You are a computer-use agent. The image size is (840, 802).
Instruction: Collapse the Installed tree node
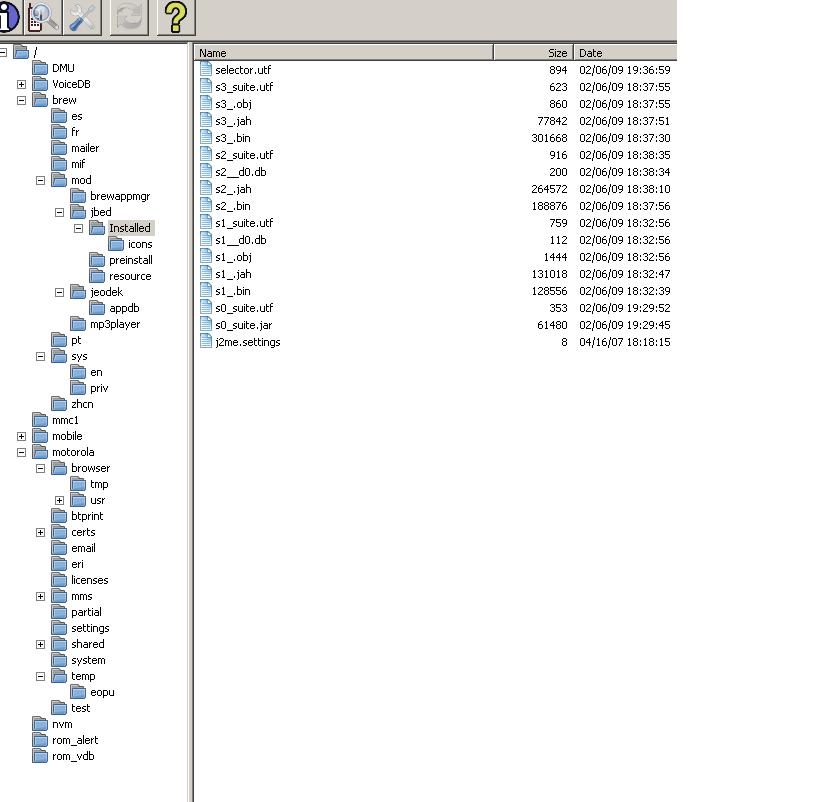tap(78, 228)
